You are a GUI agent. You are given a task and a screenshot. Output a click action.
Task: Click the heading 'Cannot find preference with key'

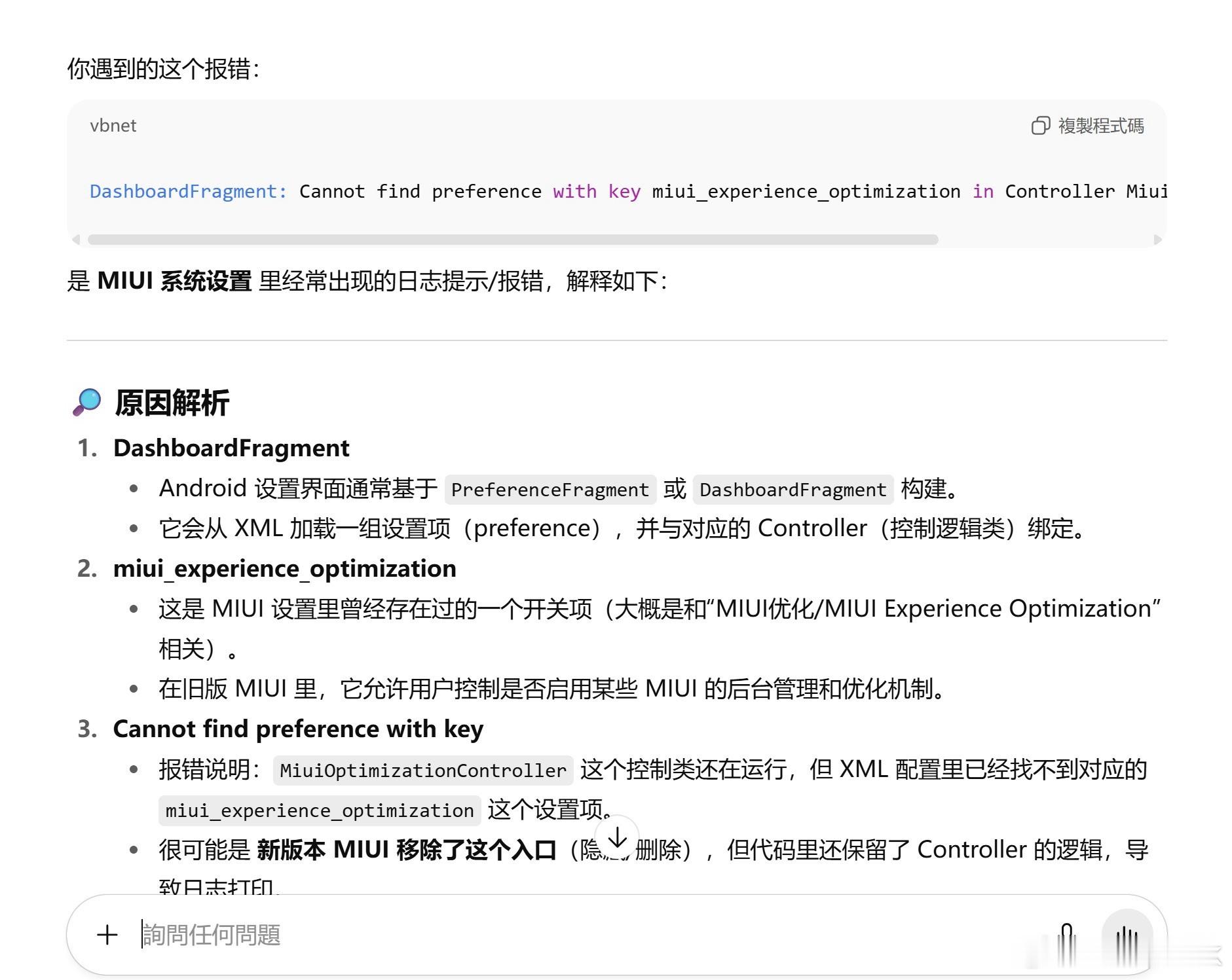click(298, 729)
